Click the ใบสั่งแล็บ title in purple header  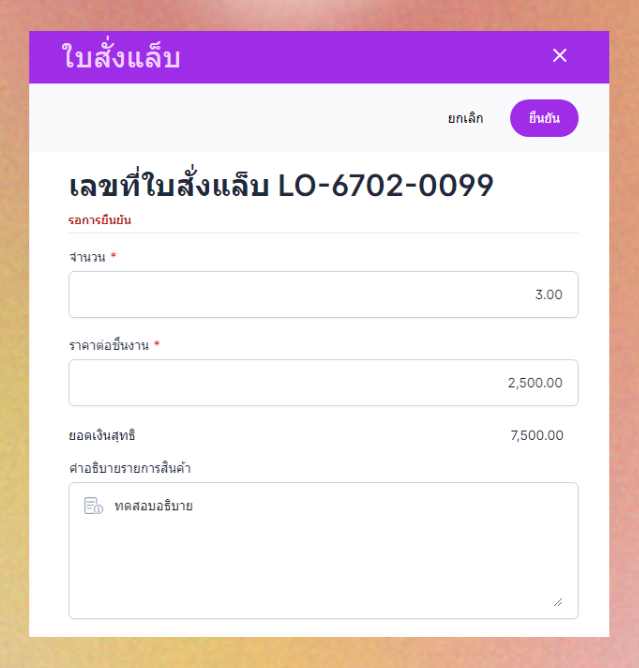point(121,57)
